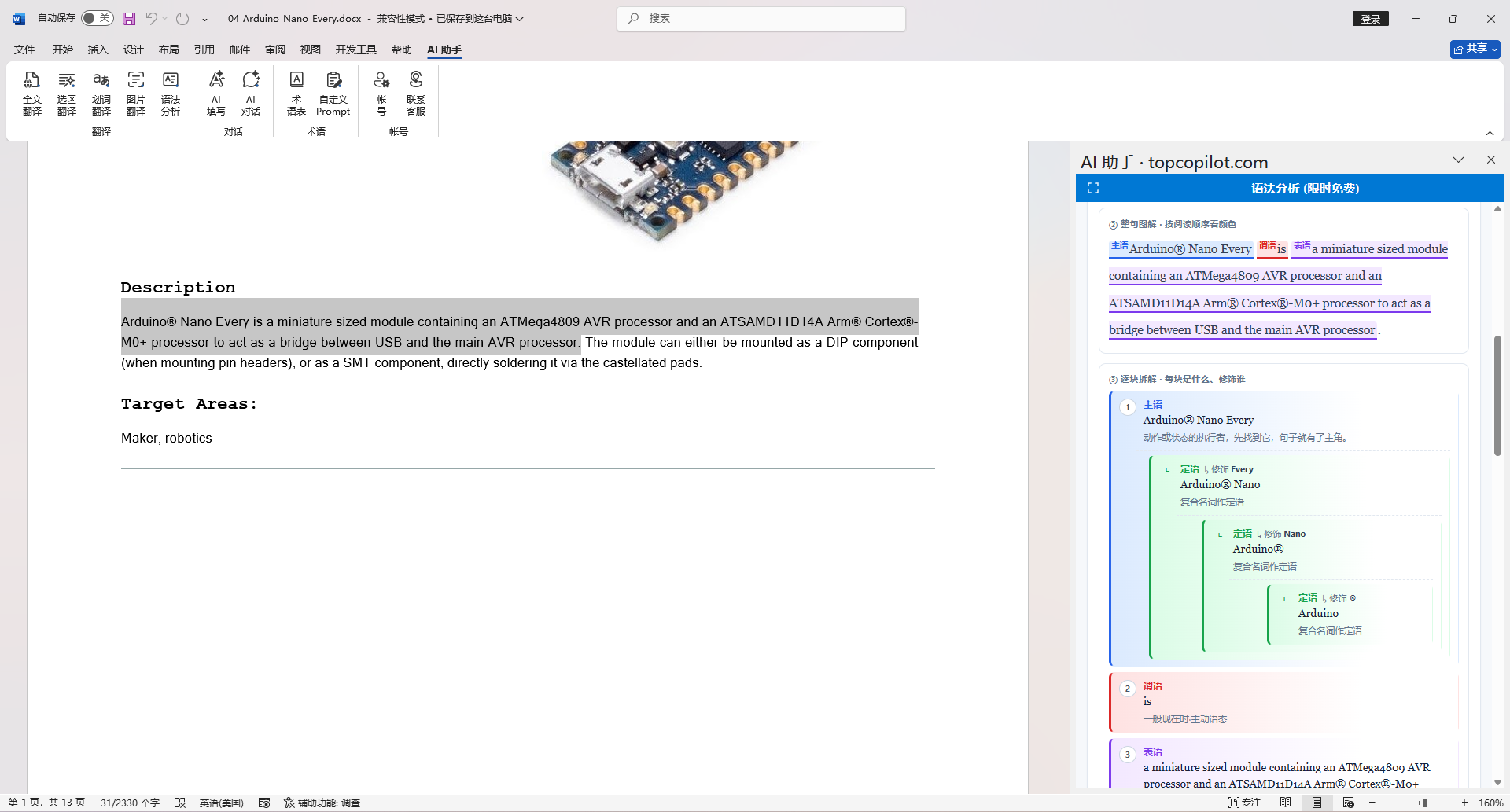This screenshot has height=812, width=1510.
Task: Click the Target Areas: heading
Action: [189, 404]
